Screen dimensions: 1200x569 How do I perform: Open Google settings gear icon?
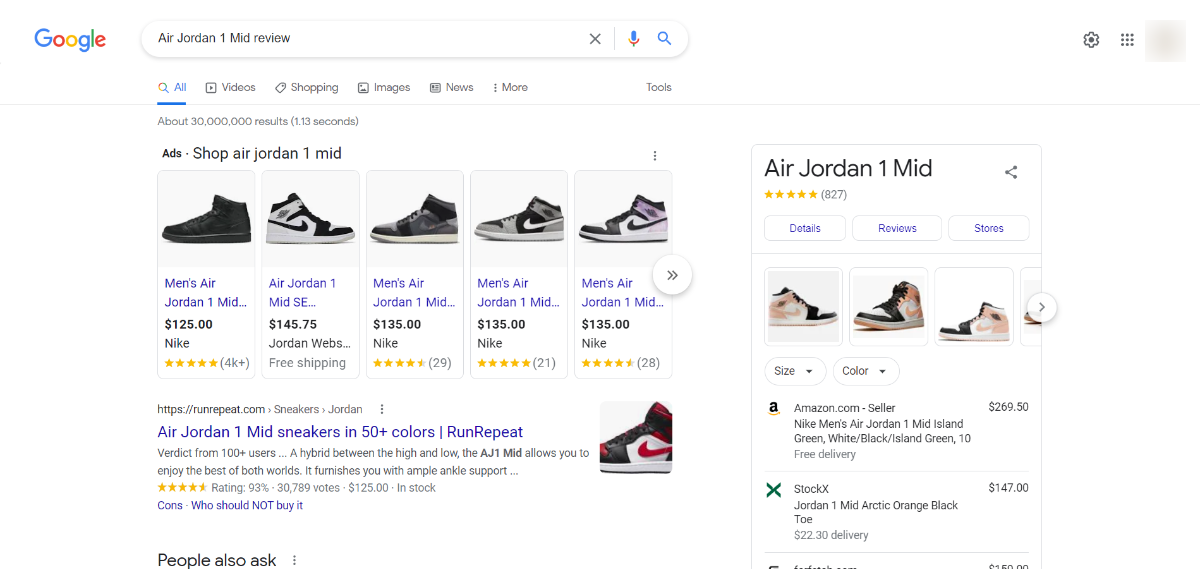(x=1091, y=40)
